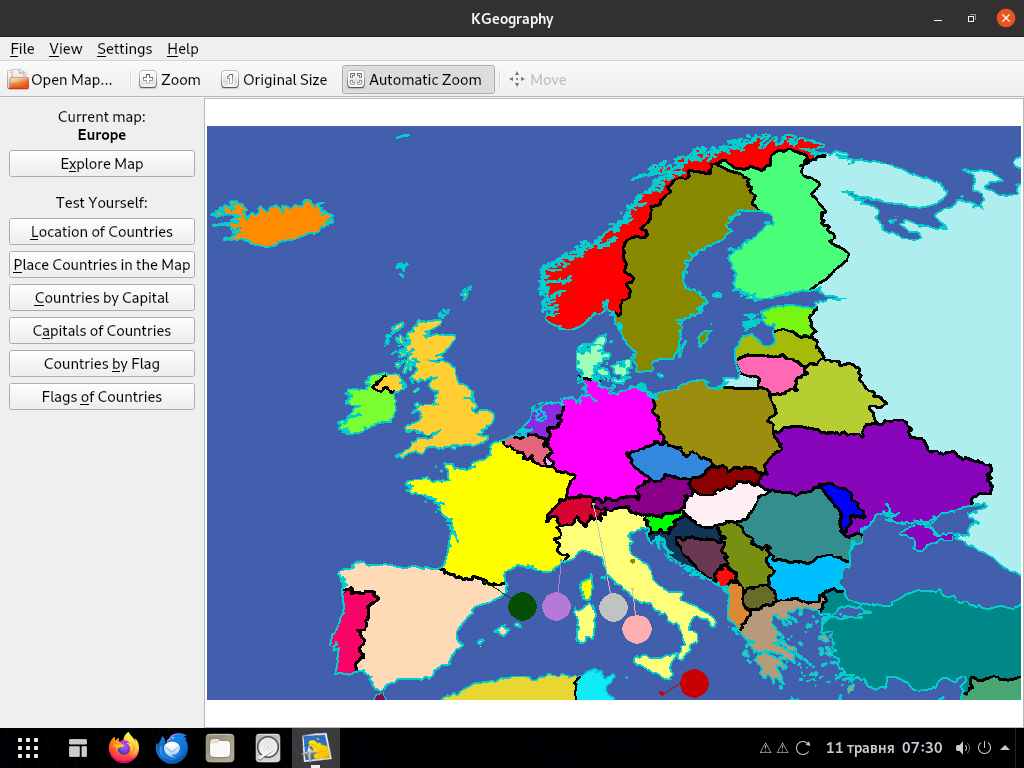Start the Location of Countries test
Image resolution: width=1024 pixels, height=768 pixels.
point(102,232)
